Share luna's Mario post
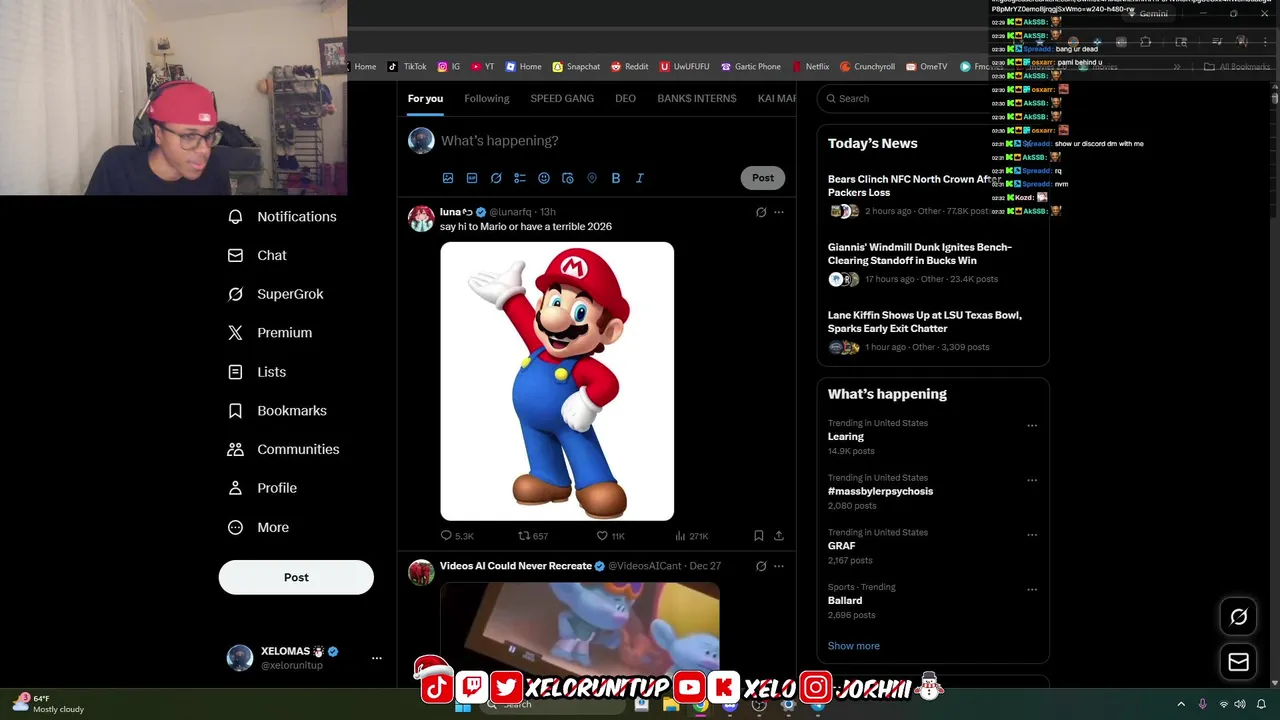1280x720 pixels. (779, 536)
